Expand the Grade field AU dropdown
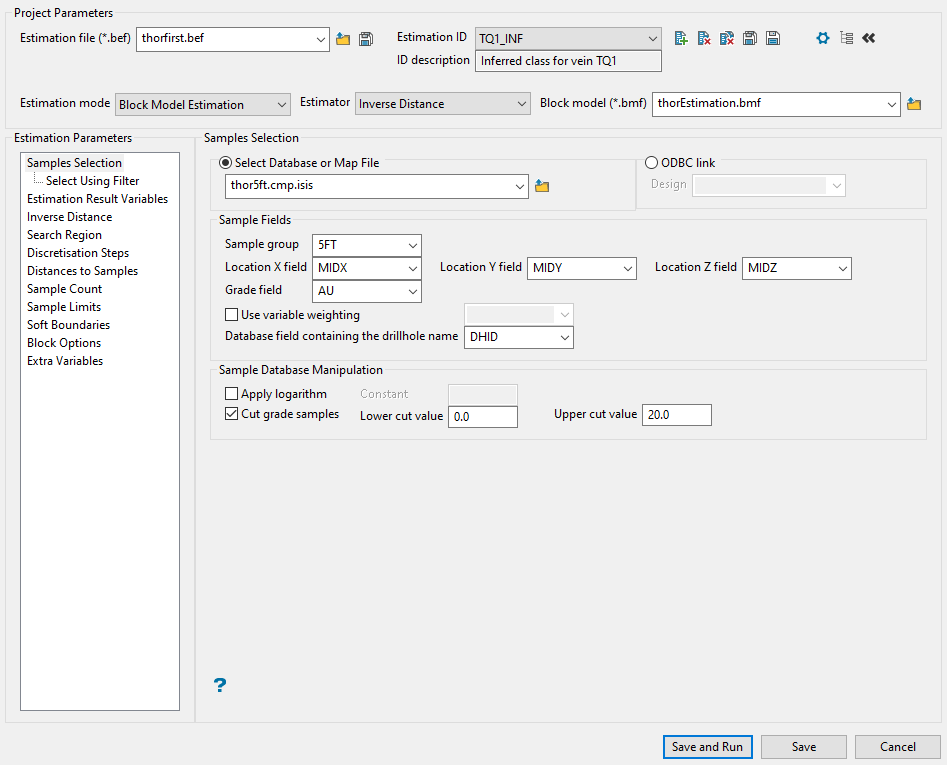 (x=367, y=291)
